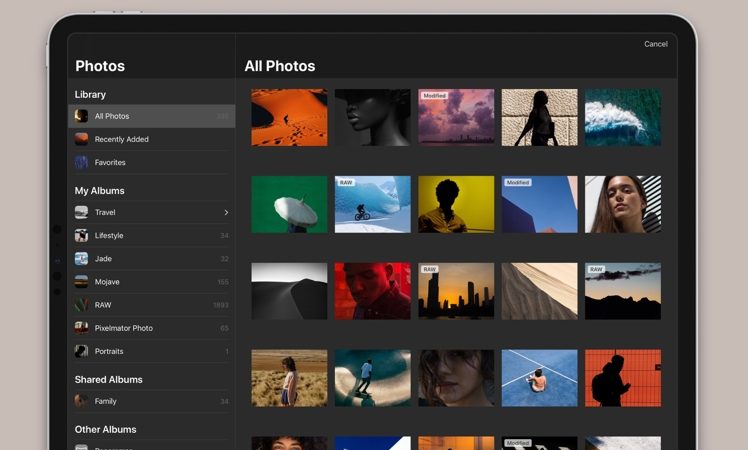Choose the satellite dish on green photo
The image size is (748, 450).
click(289, 204)
